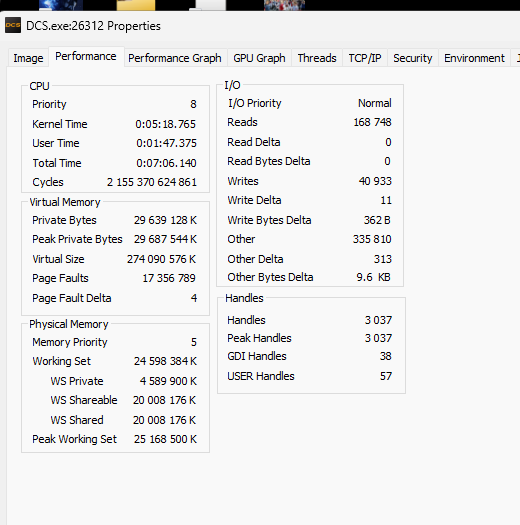Screen dimensions: 520x525
Task: Open the Environment tab
Action: point(474,58)
